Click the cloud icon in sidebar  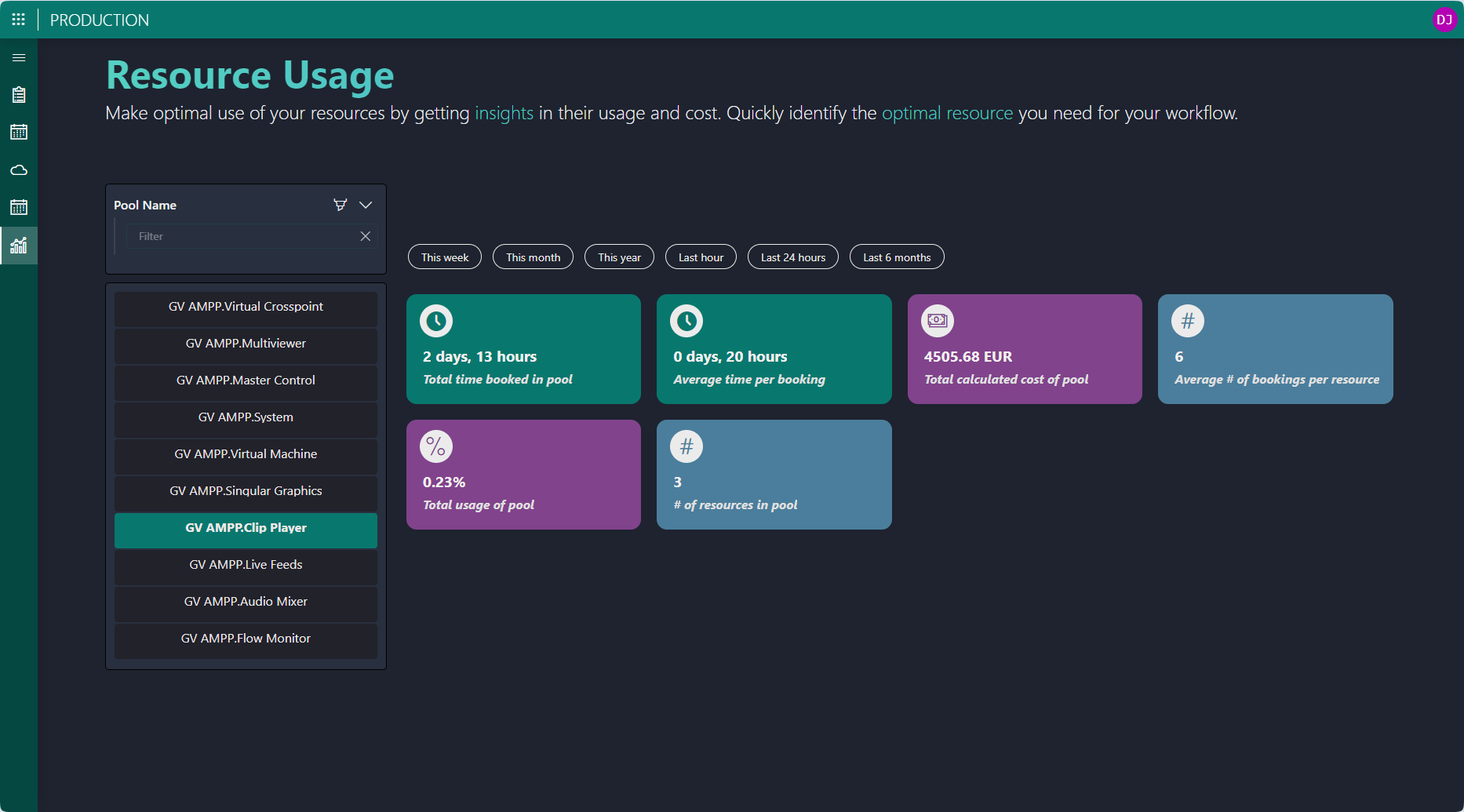click(19, 170)
